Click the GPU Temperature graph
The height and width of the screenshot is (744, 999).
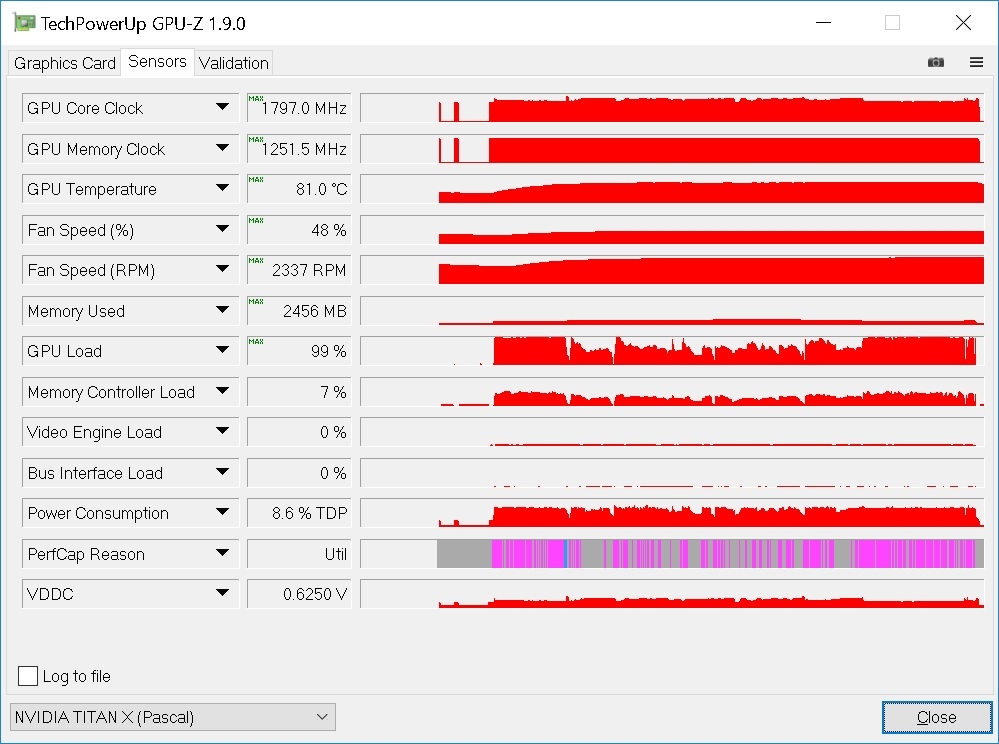[672, 189]
